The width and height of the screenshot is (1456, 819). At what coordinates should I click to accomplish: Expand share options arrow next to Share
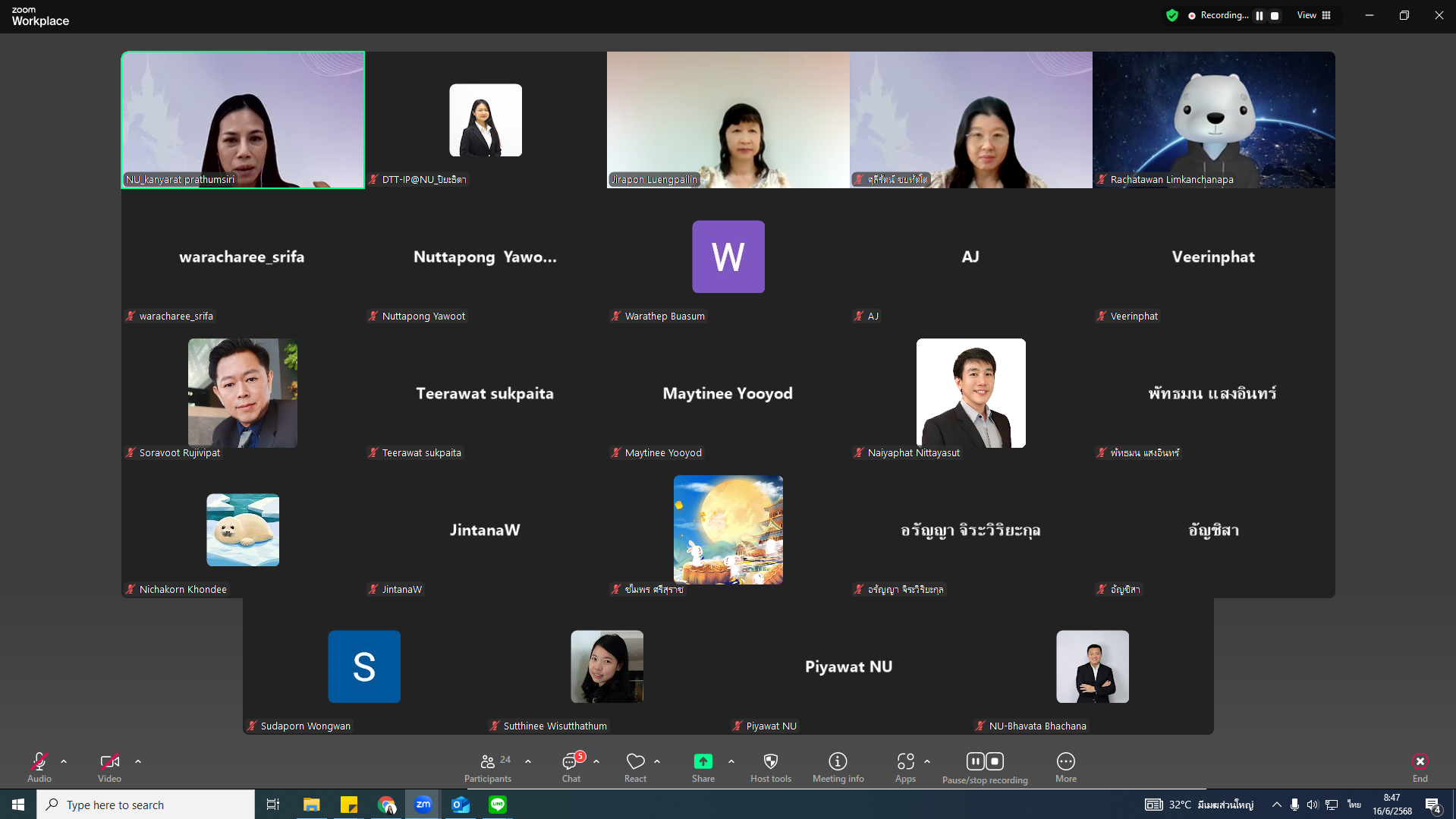pos(731,761)
